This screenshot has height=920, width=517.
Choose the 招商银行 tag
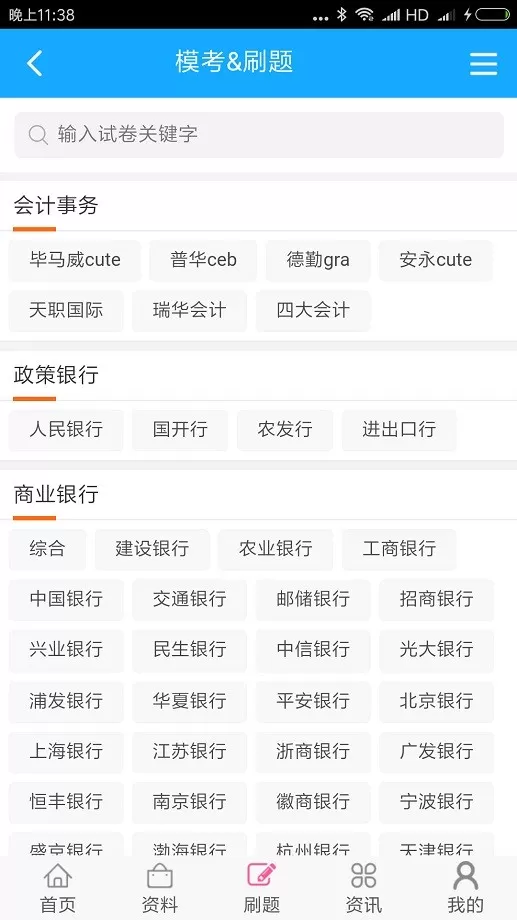coord(436,600)
